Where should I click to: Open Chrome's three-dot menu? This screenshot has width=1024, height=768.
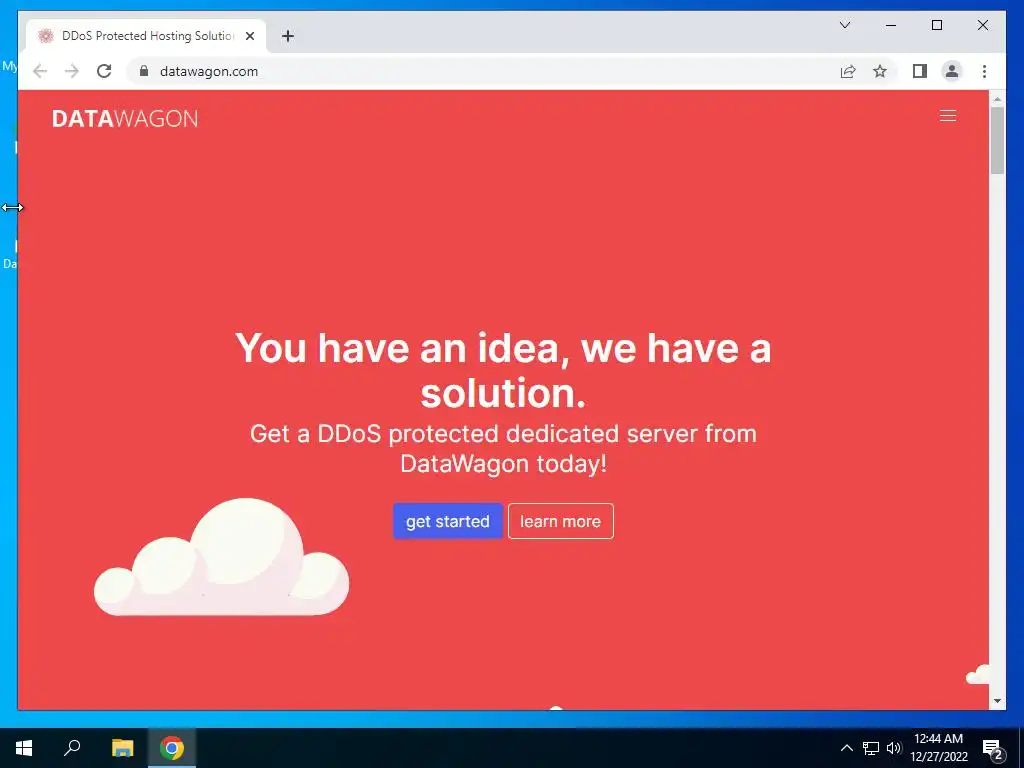point(984,71)
